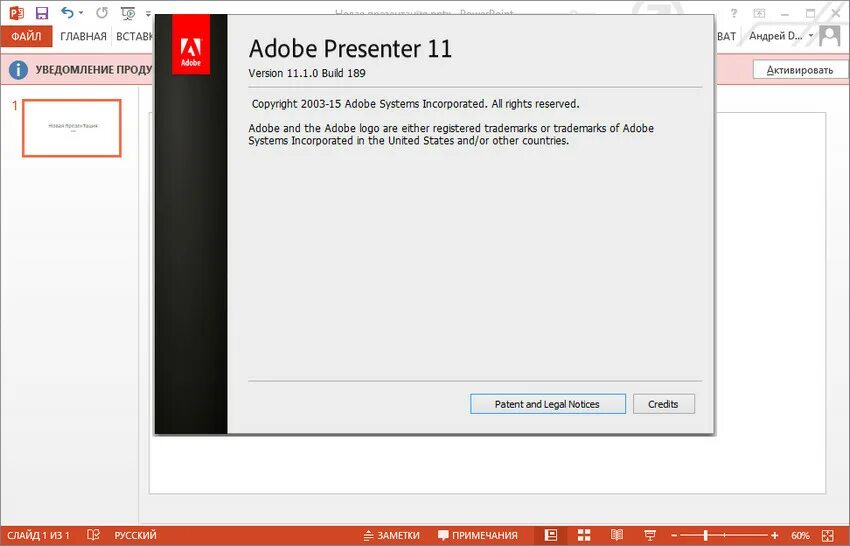This screenshot has width=850, height=546.
Task: Start slideshow from beginning toolbar icon
Action: 128,13
